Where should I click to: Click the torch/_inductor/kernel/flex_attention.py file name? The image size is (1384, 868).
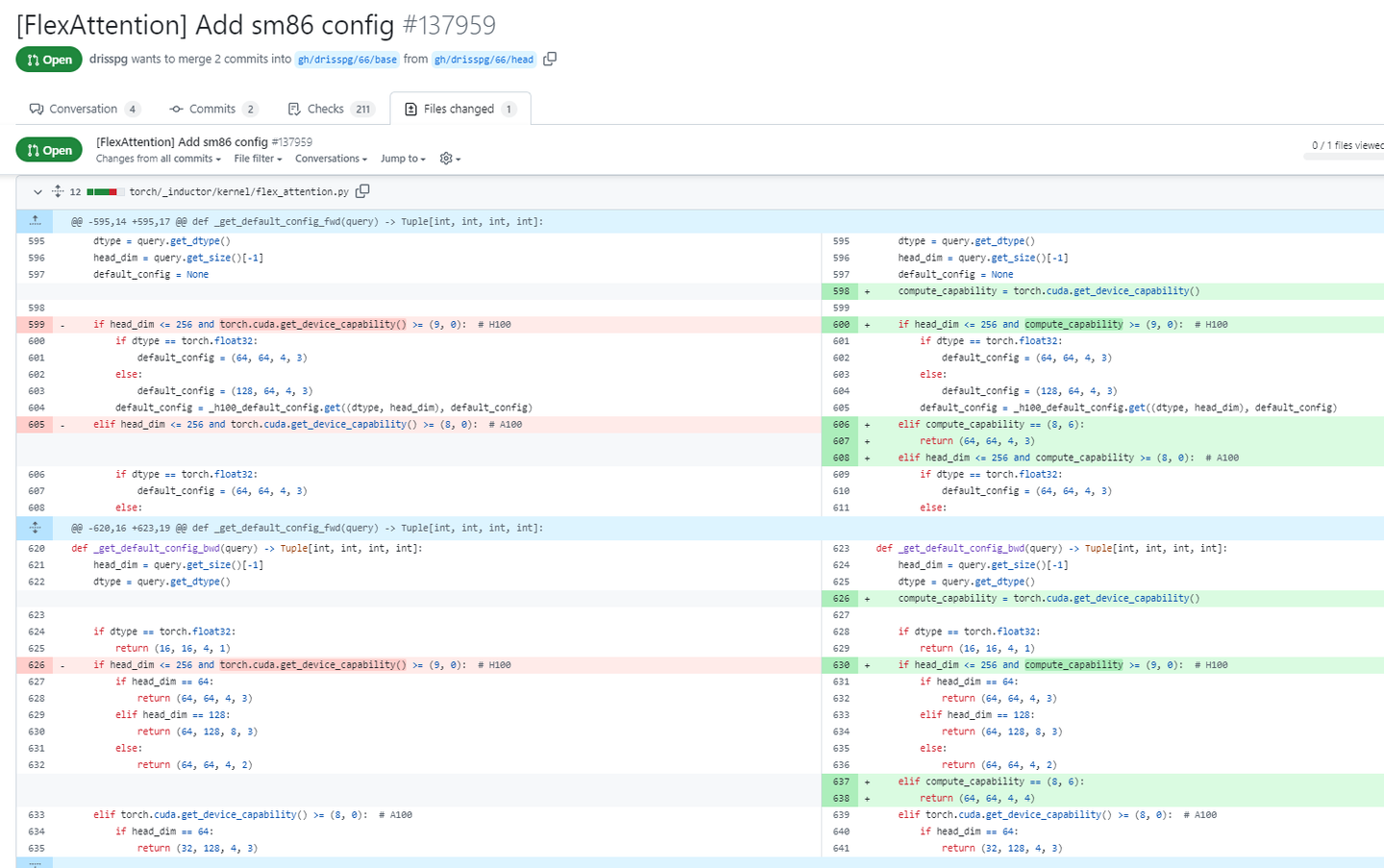click(x=238, y=191)
